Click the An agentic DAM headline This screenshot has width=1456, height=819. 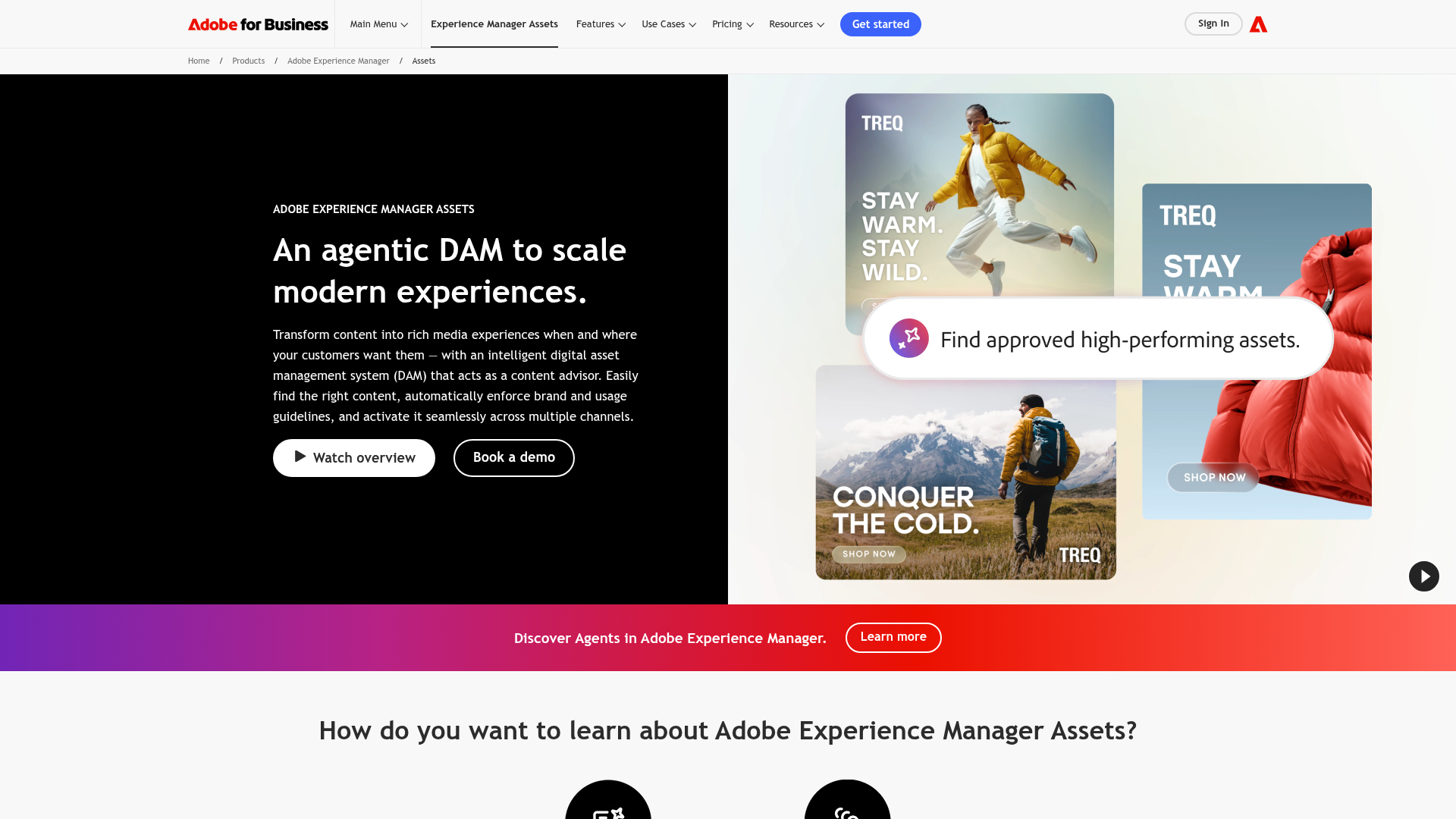[x=450, y=271]
